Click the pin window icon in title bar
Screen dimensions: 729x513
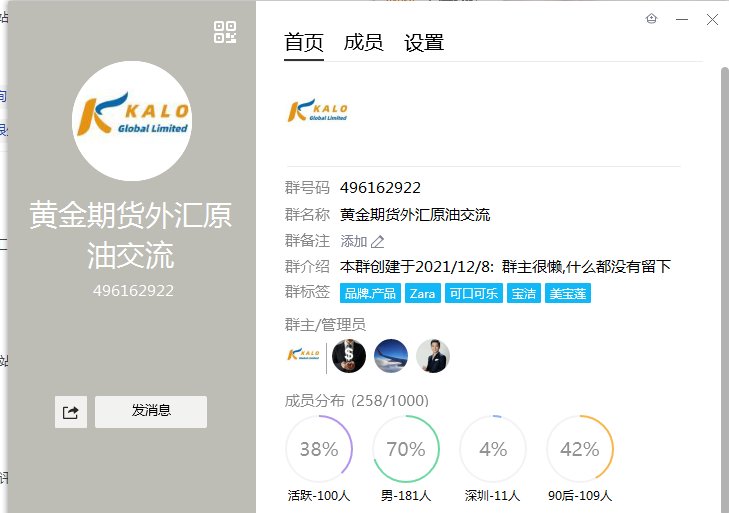[x=652, y=19]
